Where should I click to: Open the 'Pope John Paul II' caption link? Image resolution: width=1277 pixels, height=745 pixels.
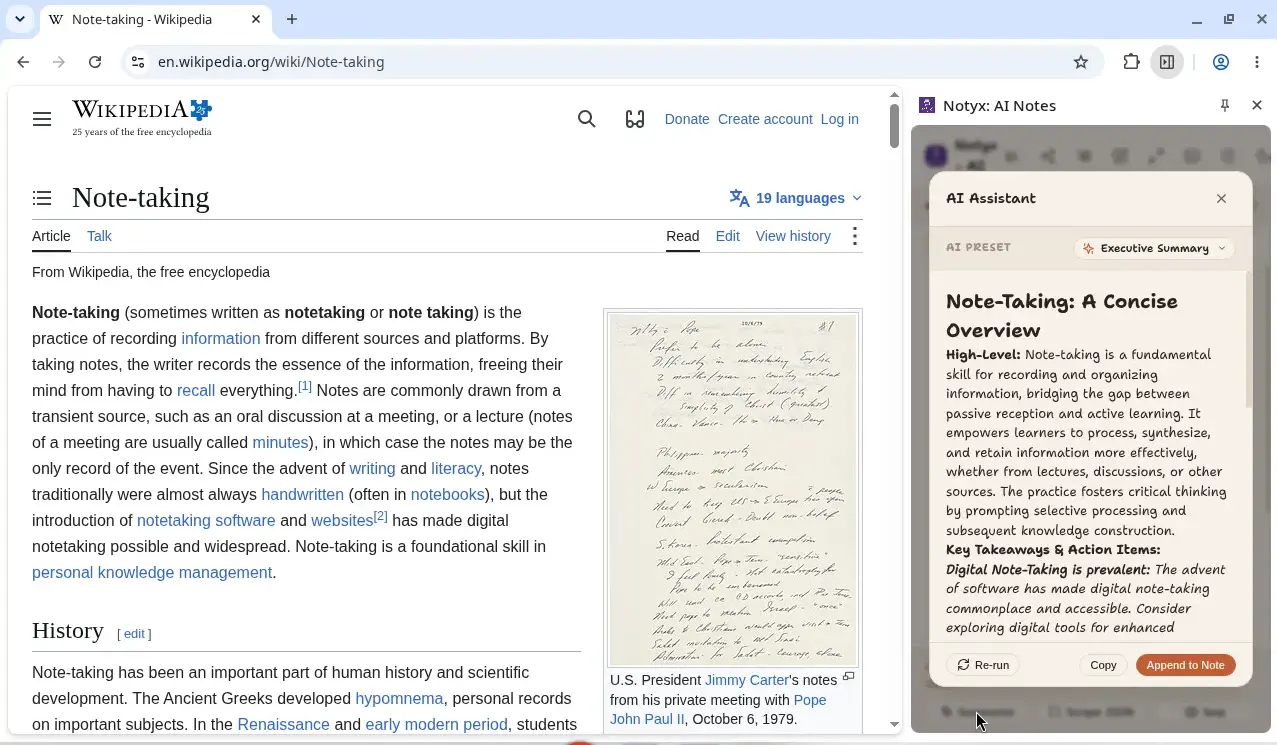[x=718, y=709]
